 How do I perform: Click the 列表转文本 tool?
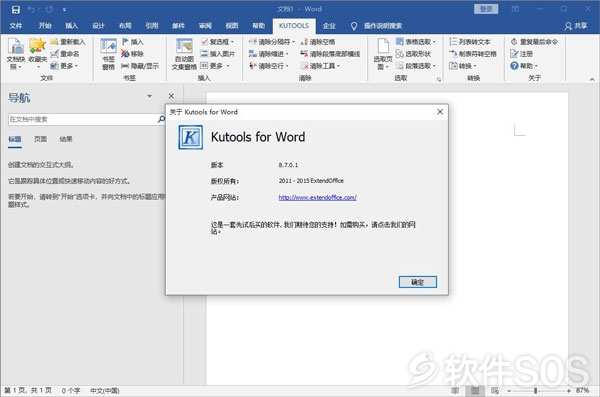(x=470, y=42)
